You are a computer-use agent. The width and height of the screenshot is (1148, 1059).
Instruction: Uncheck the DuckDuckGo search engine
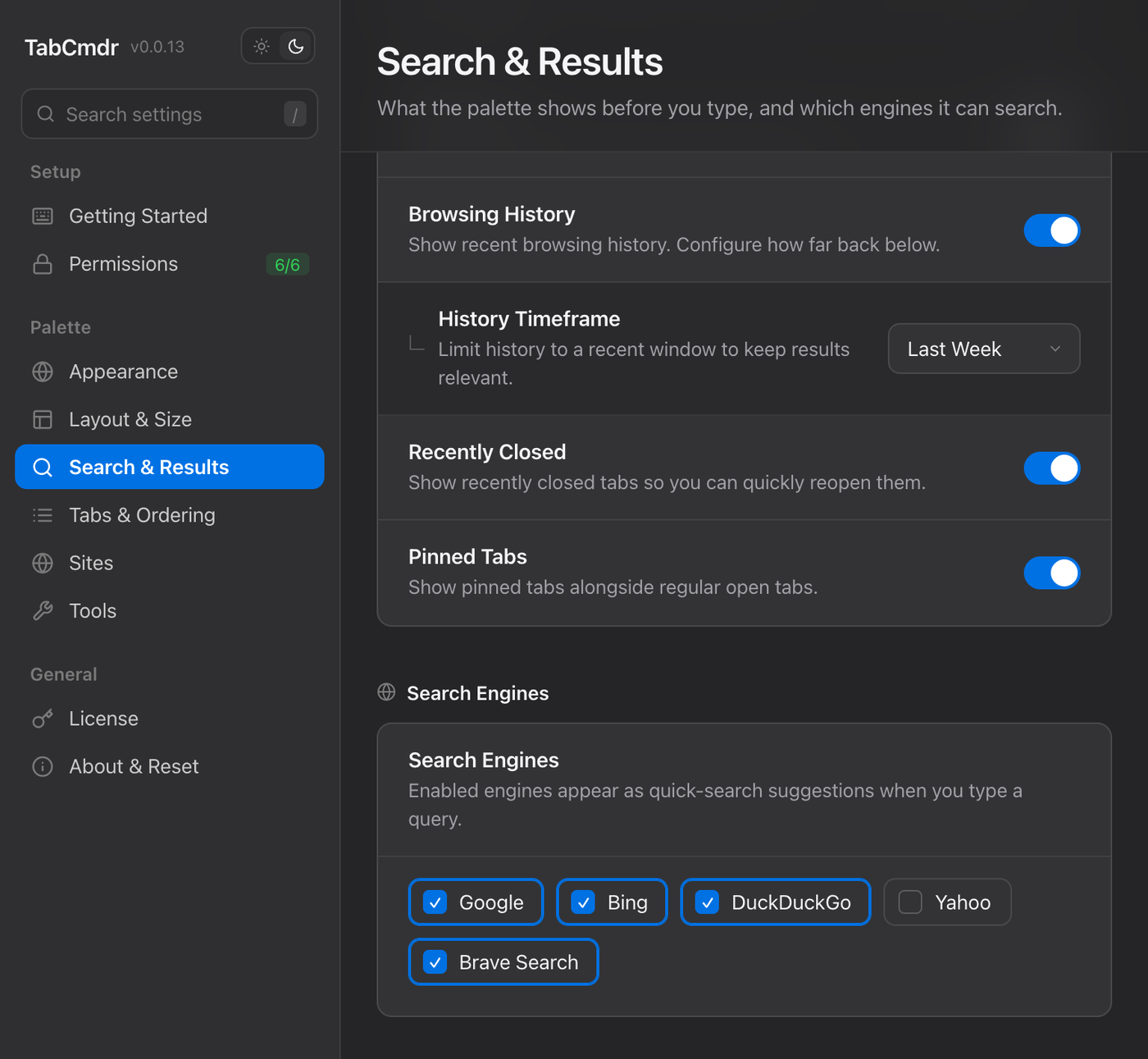pyautogui.click(x=776, y=902)
